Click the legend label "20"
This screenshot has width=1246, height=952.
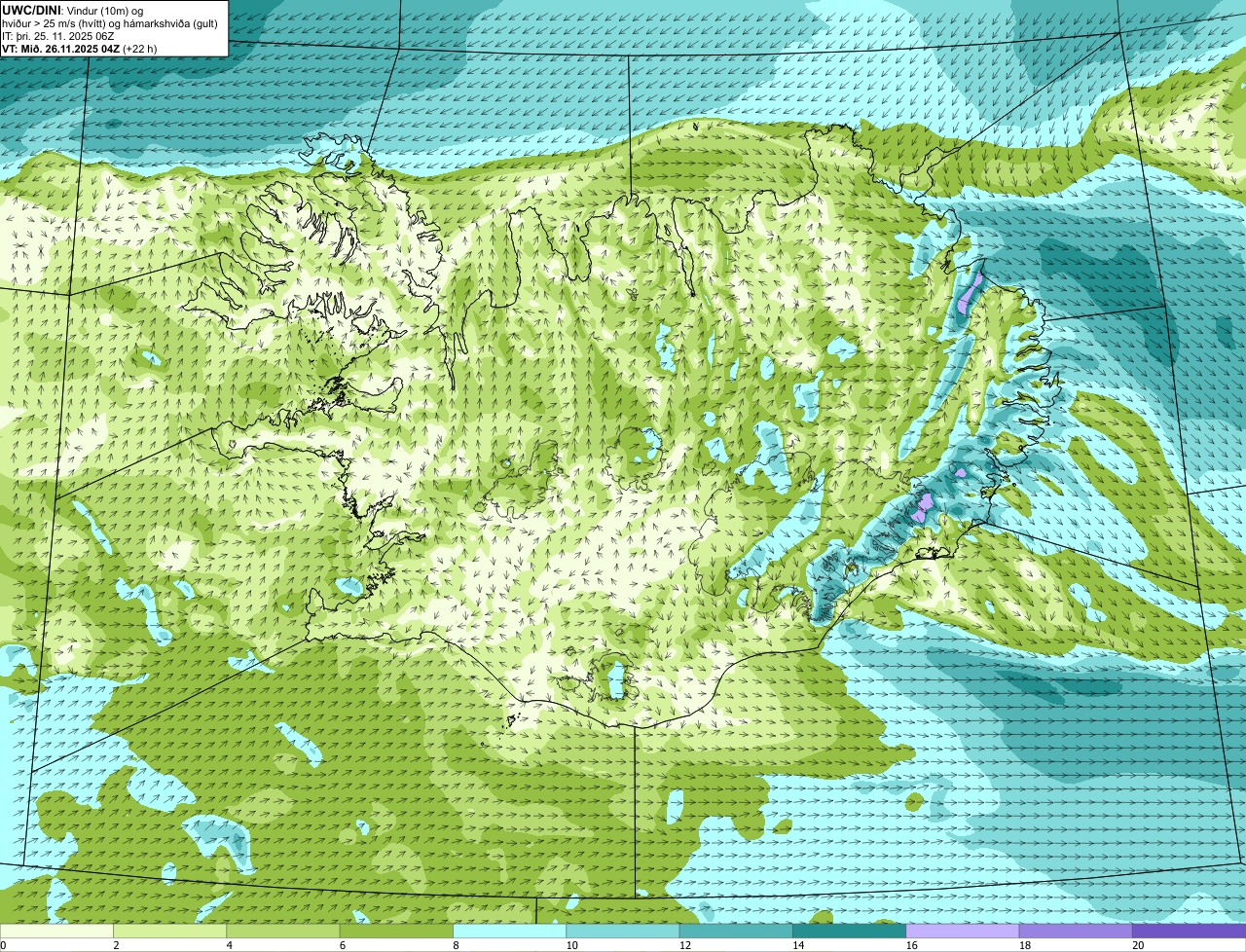coord(1138,945)
